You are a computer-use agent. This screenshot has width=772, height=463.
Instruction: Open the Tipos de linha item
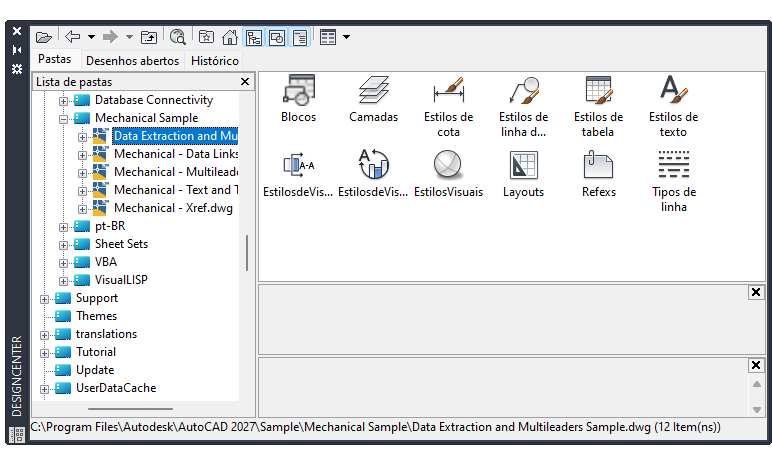tap(673, 181)
